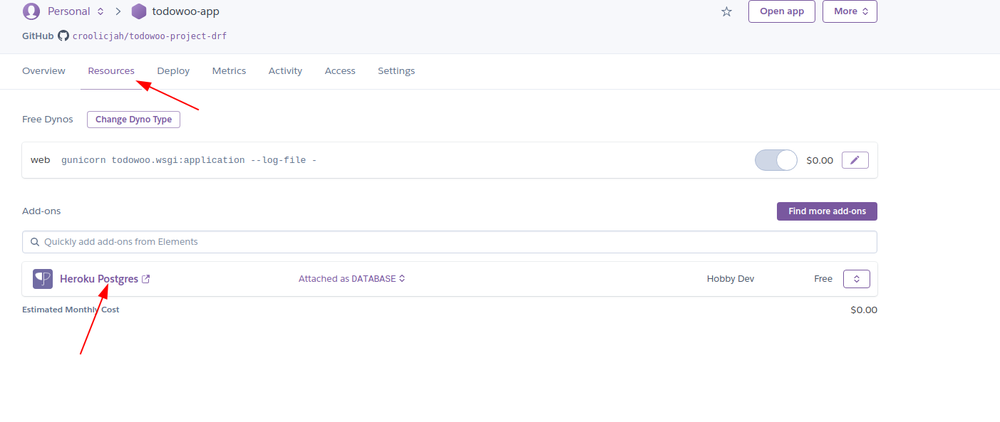Expand the More menu
Viewport: 1000px width, 422px height.
(x=850, y=11)
